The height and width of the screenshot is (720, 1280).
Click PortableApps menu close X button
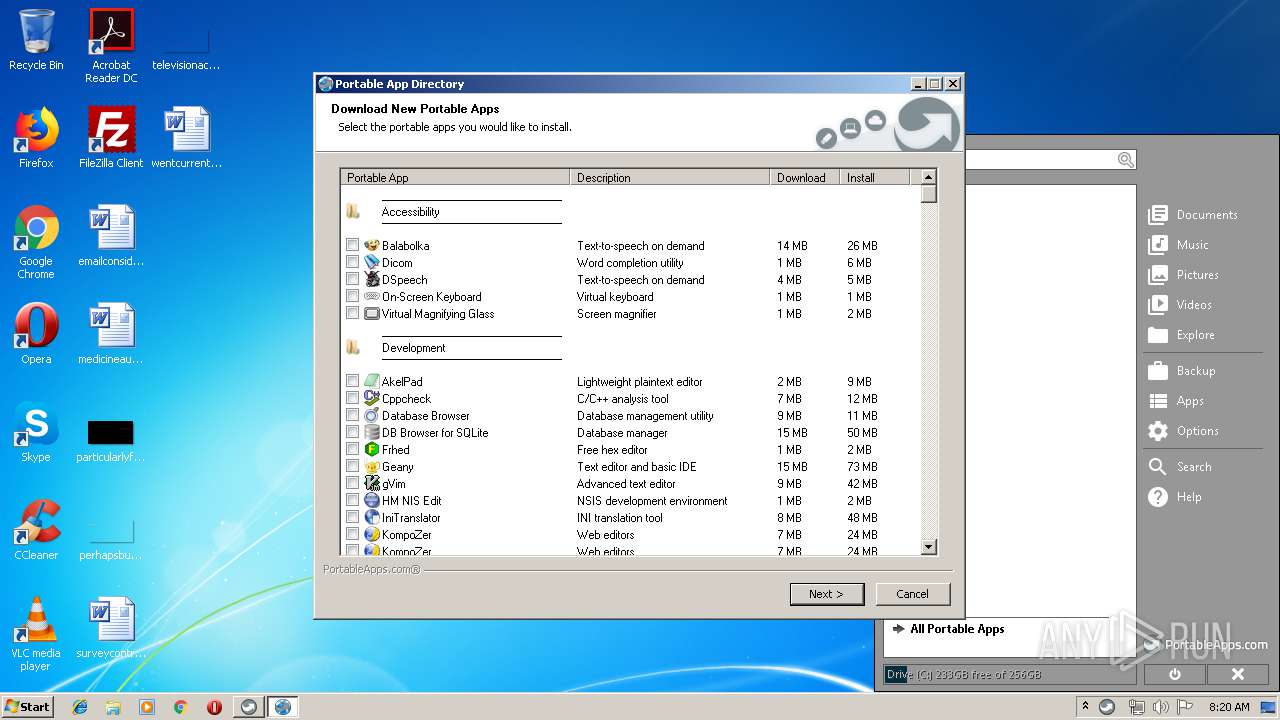(1237, 674)
